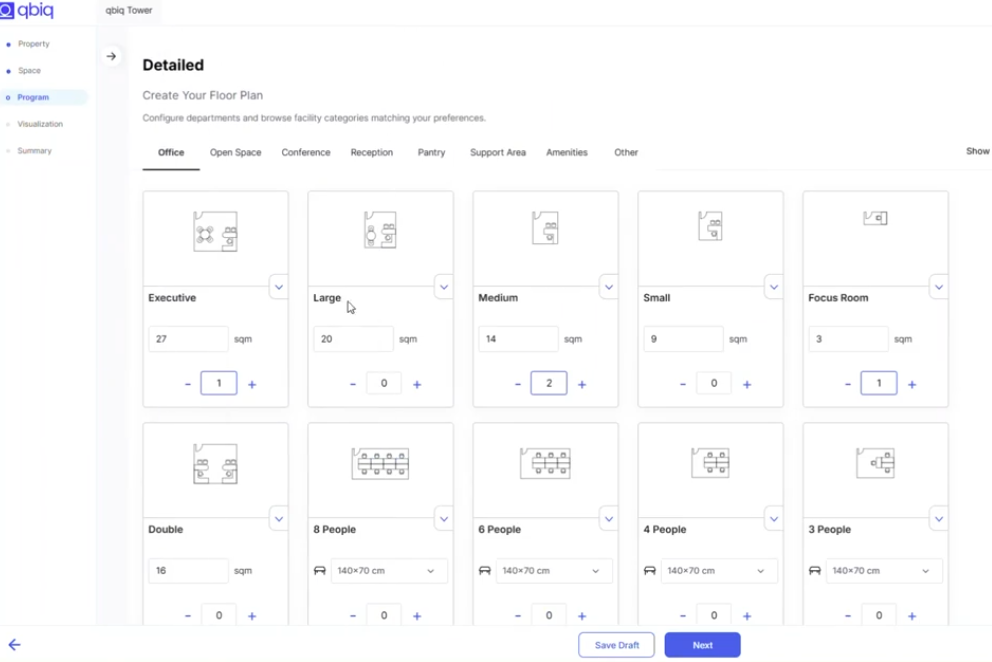Click the 4 People room layout icon
The width and height of the screenshot is (992, 662).
[x=710, y=462]
